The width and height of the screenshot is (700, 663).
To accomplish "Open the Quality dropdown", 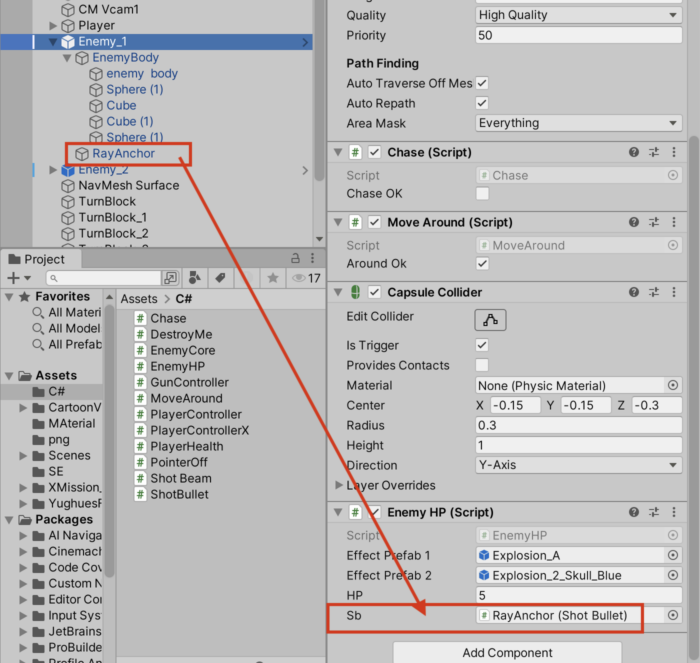I will [x=578, y=15].
